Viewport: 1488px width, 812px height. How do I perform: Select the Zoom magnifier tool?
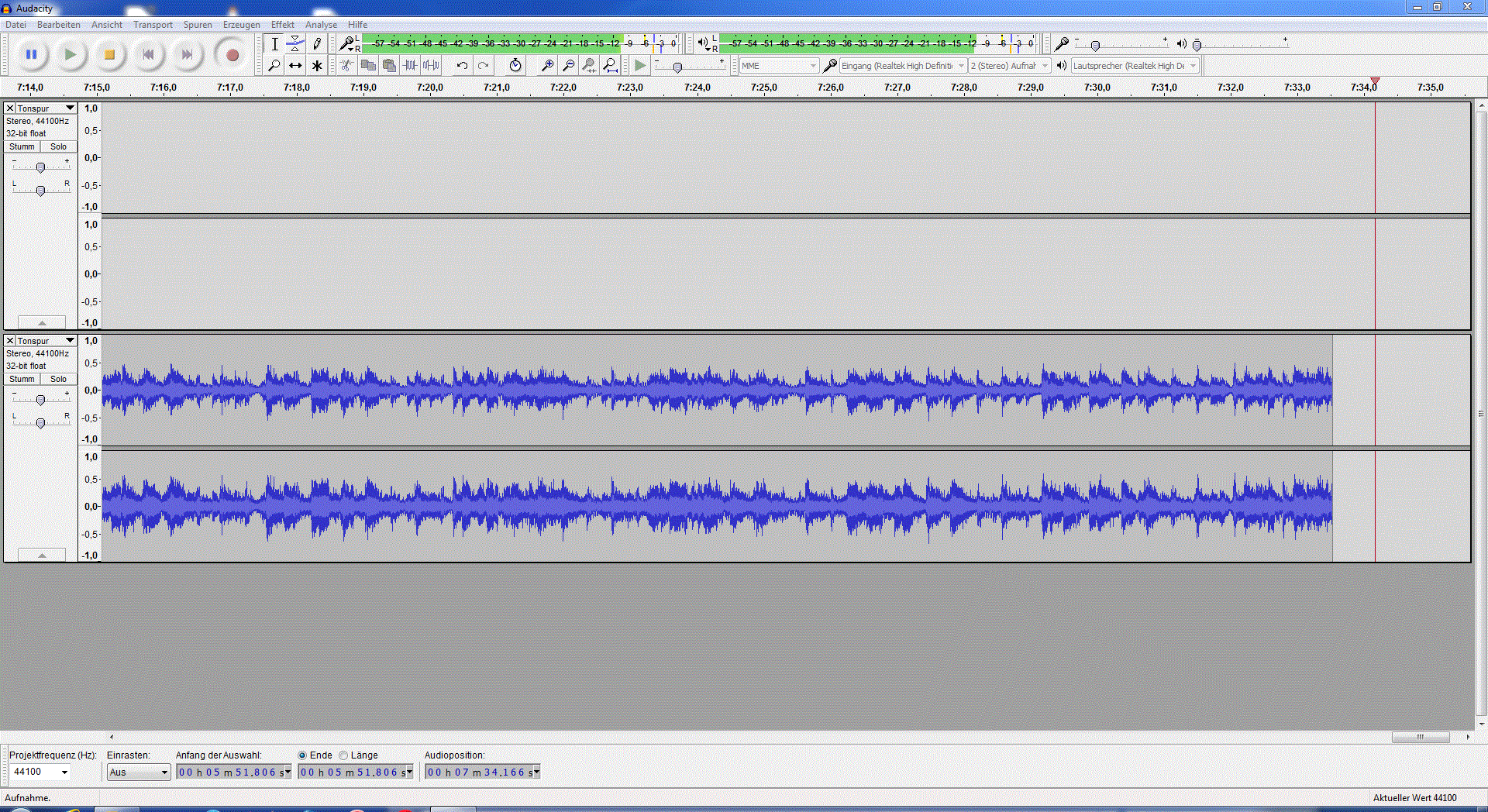[x=274, y=66]
